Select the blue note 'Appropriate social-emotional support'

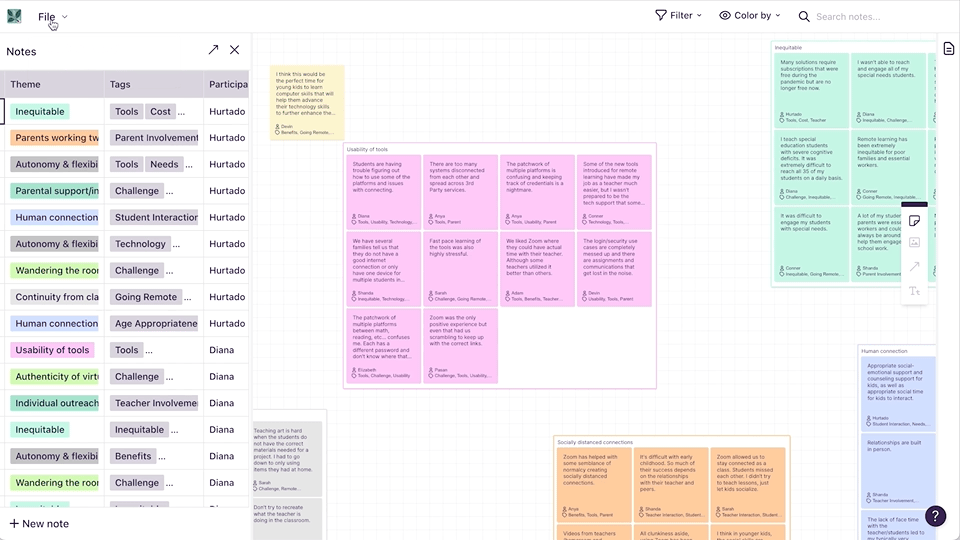898,394
